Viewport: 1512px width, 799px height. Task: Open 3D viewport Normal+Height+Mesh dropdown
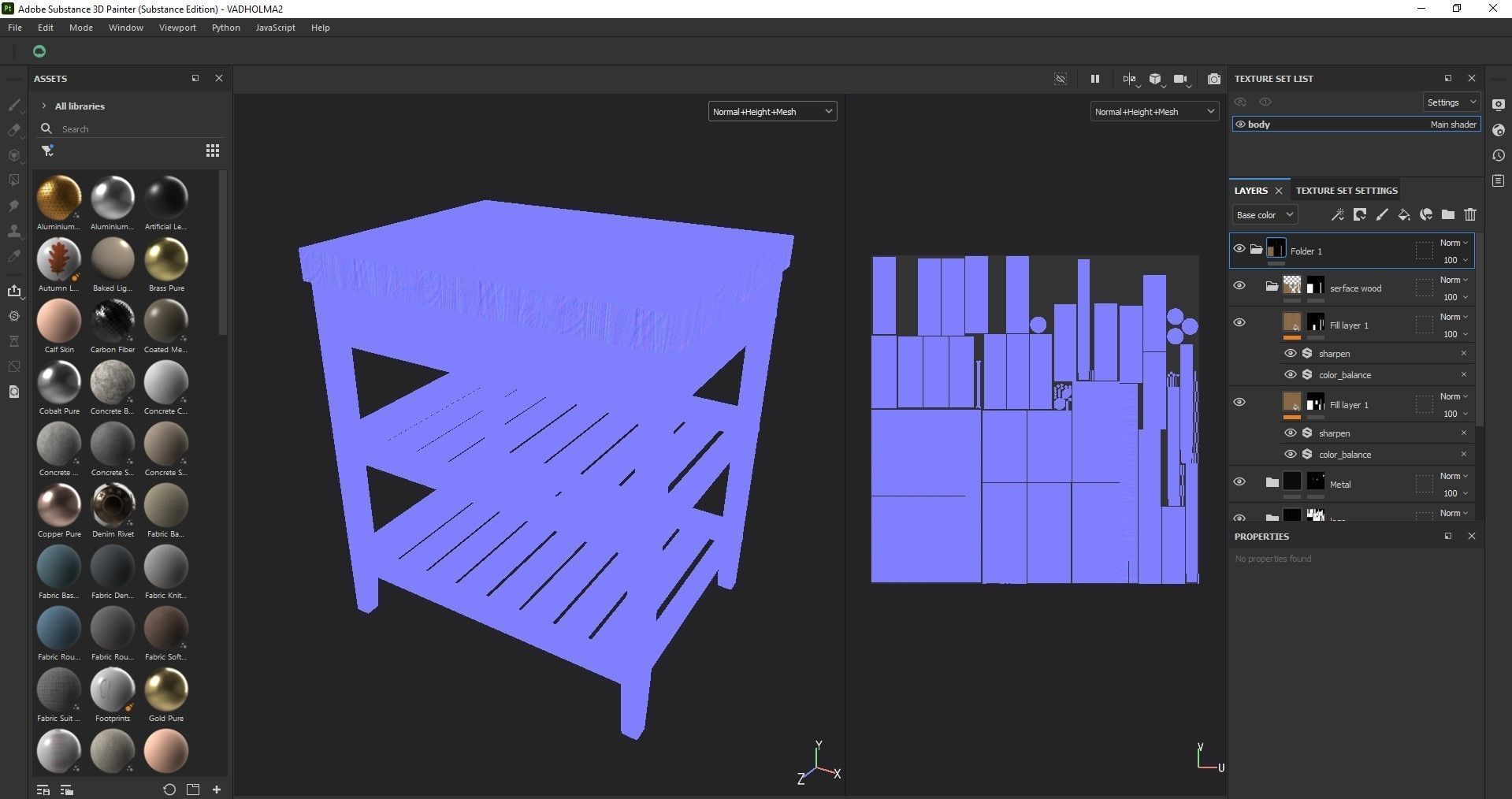point(772,112)
